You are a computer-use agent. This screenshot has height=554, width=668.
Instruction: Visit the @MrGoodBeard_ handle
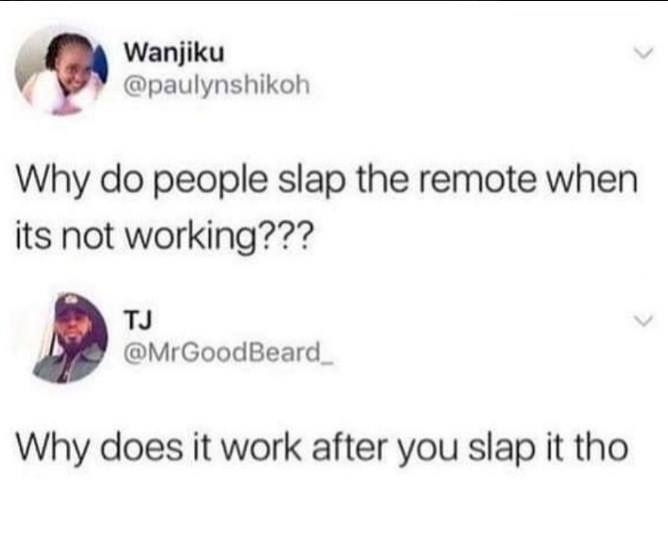click(x=229, y=352)
